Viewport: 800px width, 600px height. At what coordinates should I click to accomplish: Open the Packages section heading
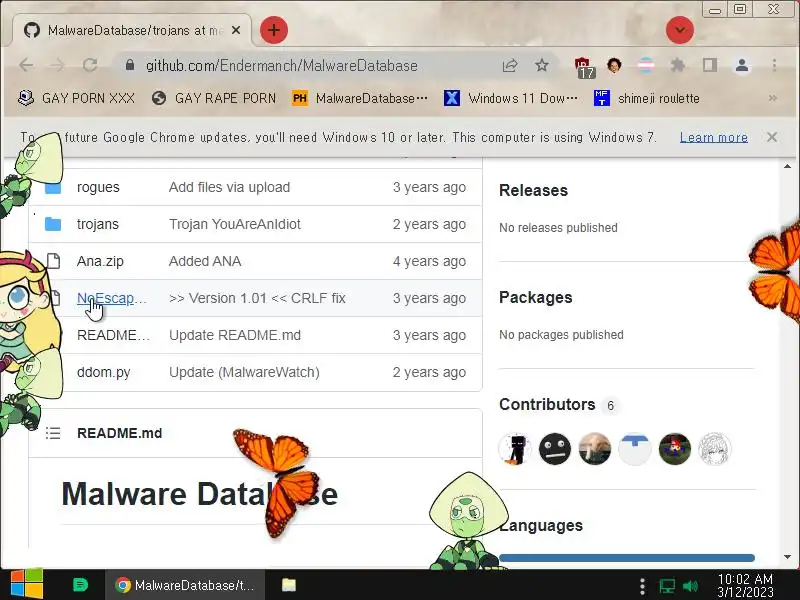(536, 297)
